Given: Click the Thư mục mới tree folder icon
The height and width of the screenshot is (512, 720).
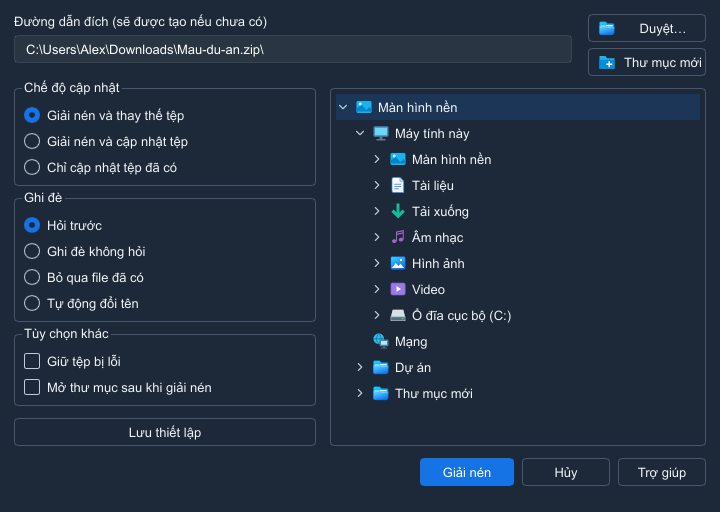Looking at the screenshot, I should point(381,394).
